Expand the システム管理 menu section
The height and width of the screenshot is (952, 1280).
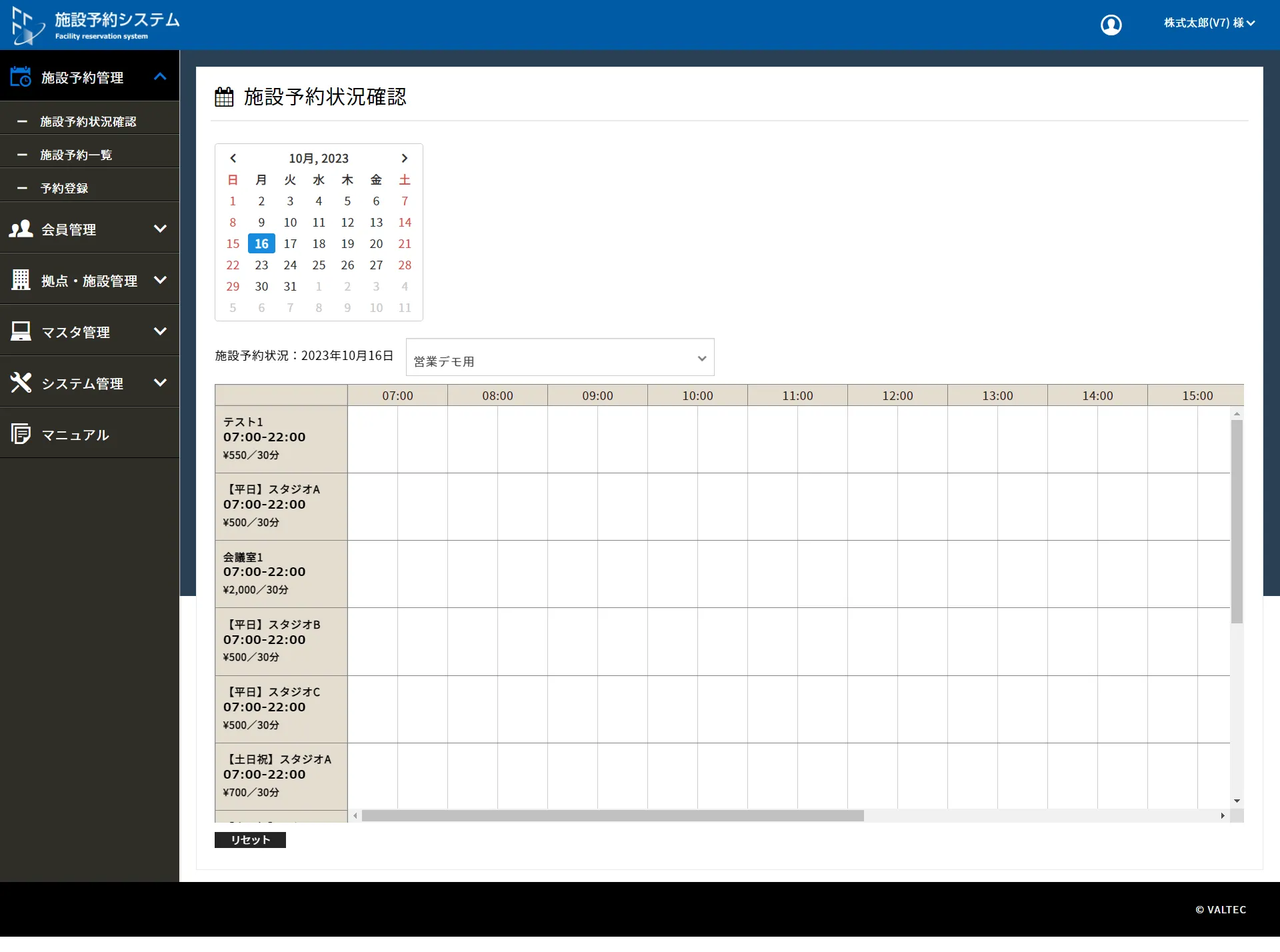pyautogui.click(x=160, y=383)
